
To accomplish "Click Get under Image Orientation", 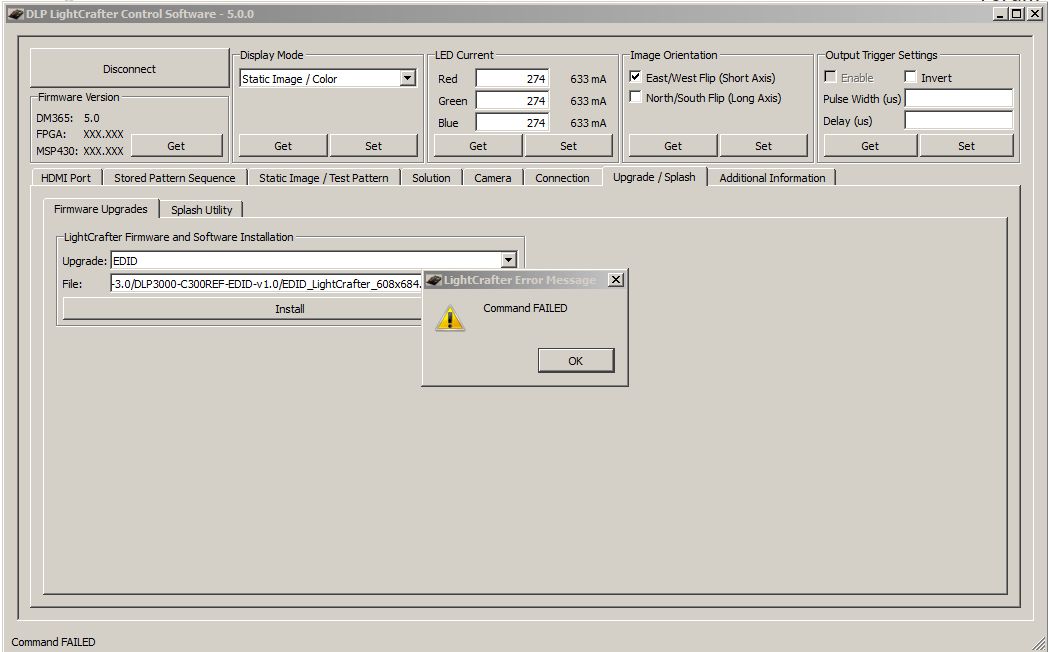I will (x=673, y=146).
